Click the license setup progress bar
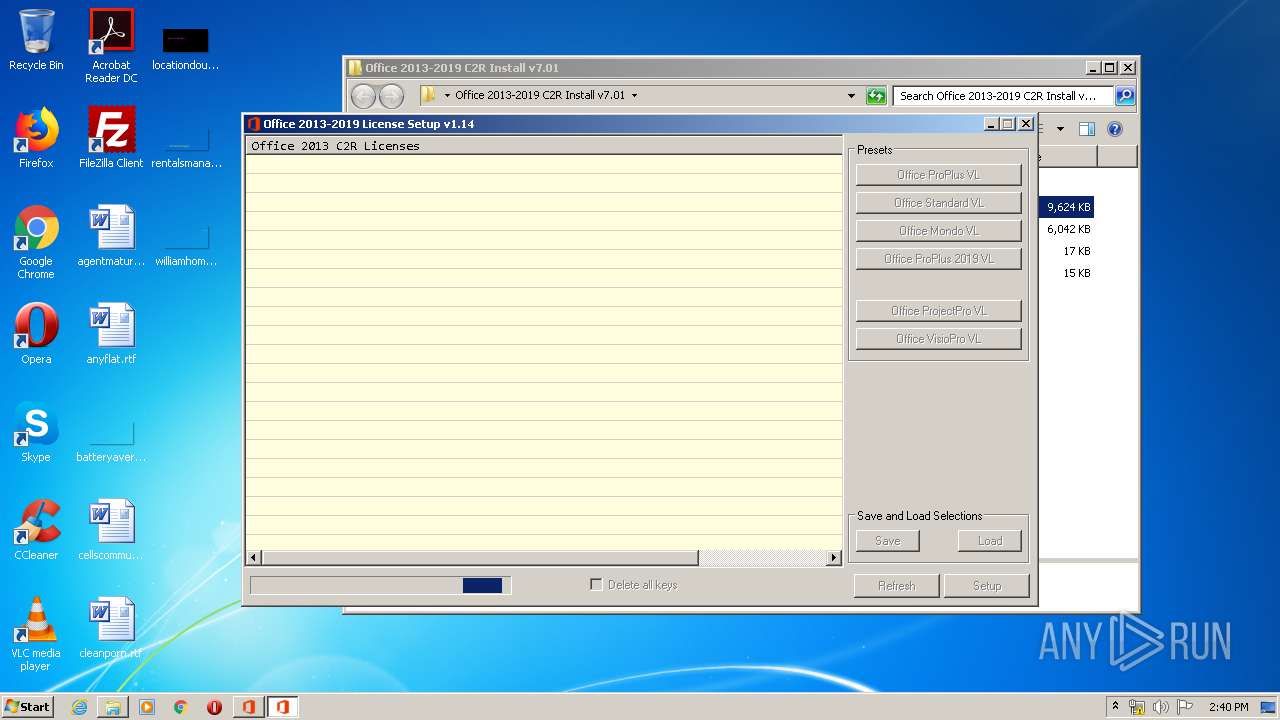The image size is (1280, 720). (381, 585)
